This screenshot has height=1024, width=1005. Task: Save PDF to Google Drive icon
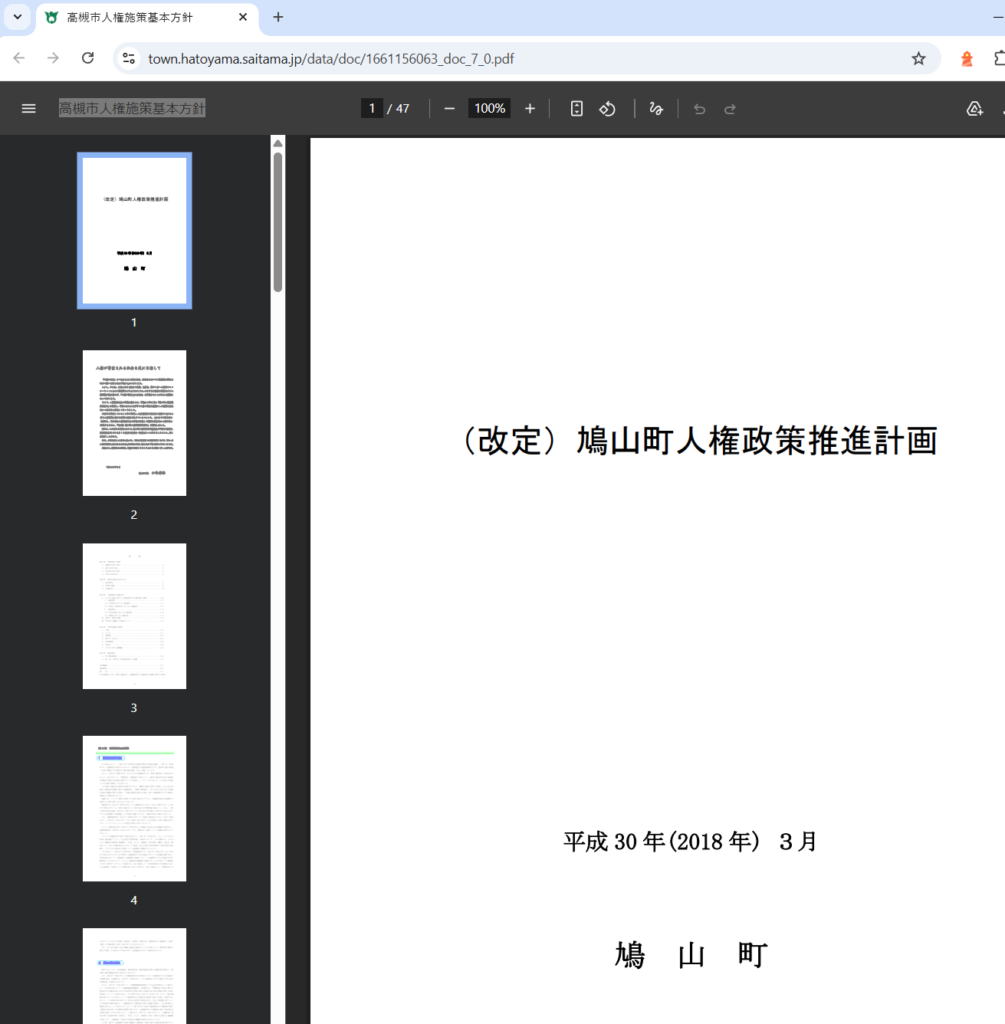974,108
